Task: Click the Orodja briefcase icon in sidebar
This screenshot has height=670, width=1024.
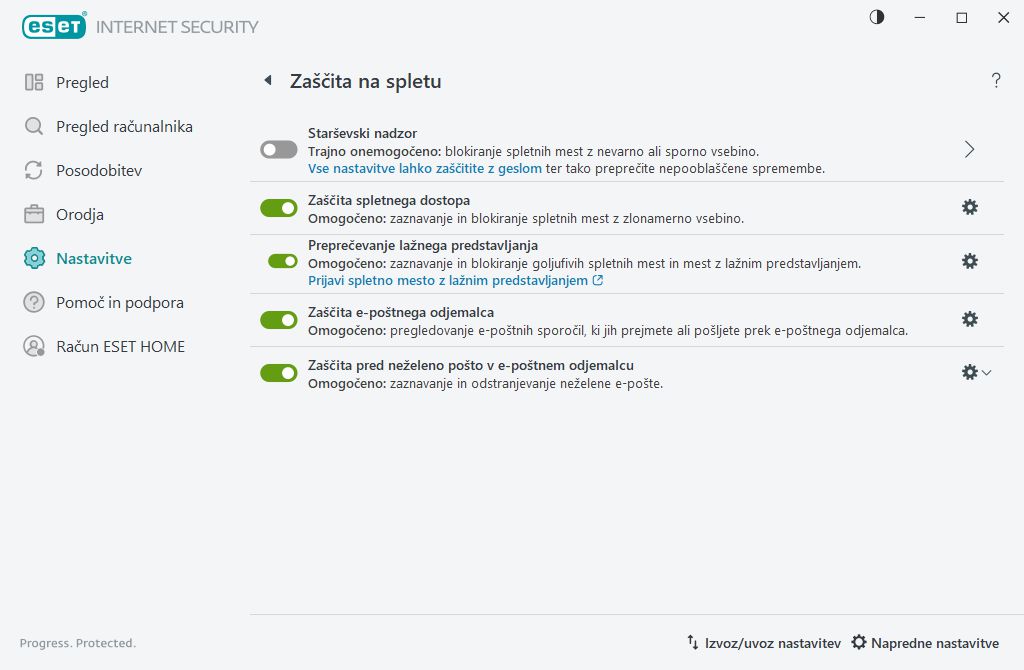Action: tap(35, 214)
